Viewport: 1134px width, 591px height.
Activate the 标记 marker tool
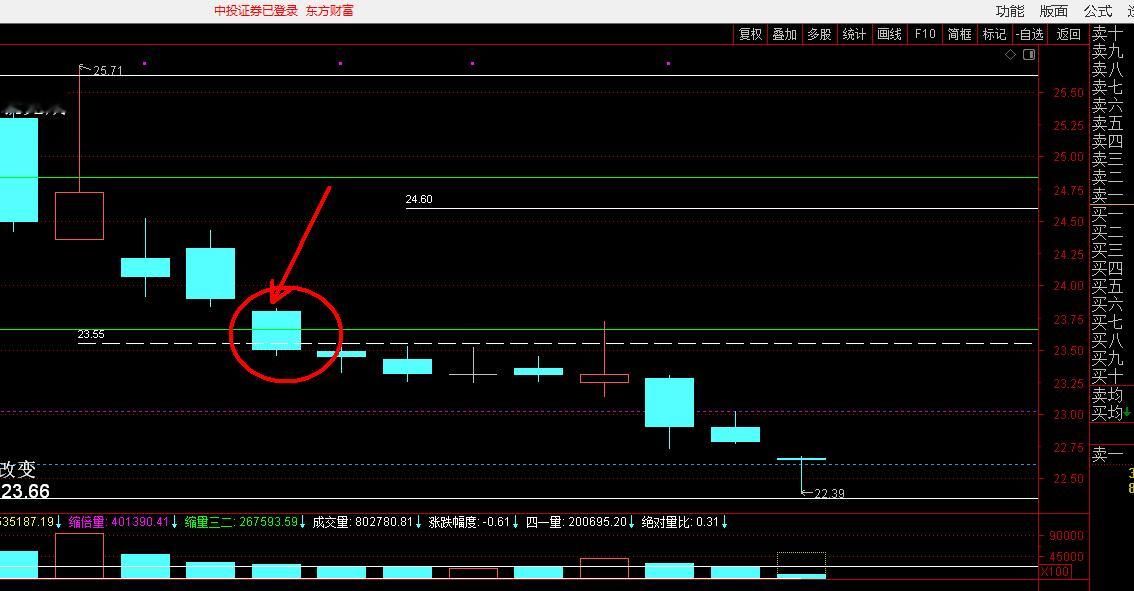click(992, 33)
